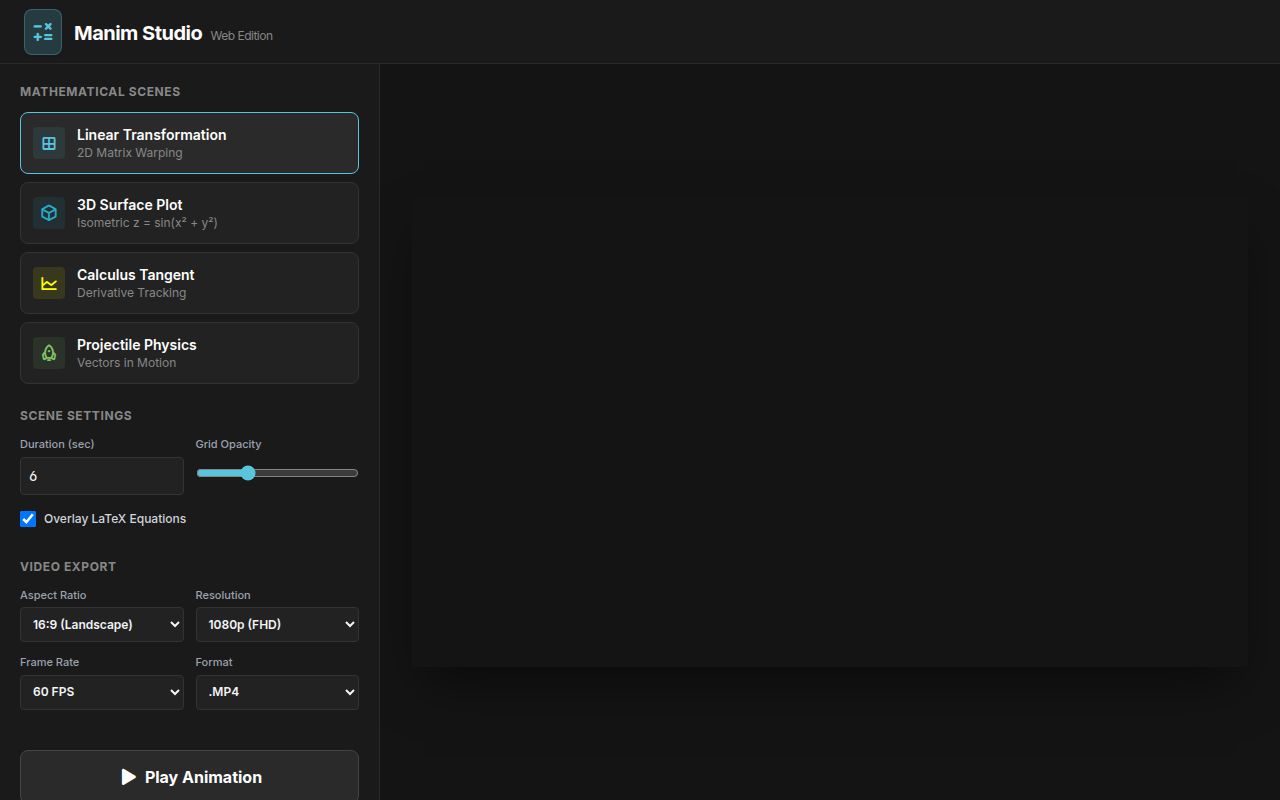Click the Linear Transformation grid icon

click(49, 143)
